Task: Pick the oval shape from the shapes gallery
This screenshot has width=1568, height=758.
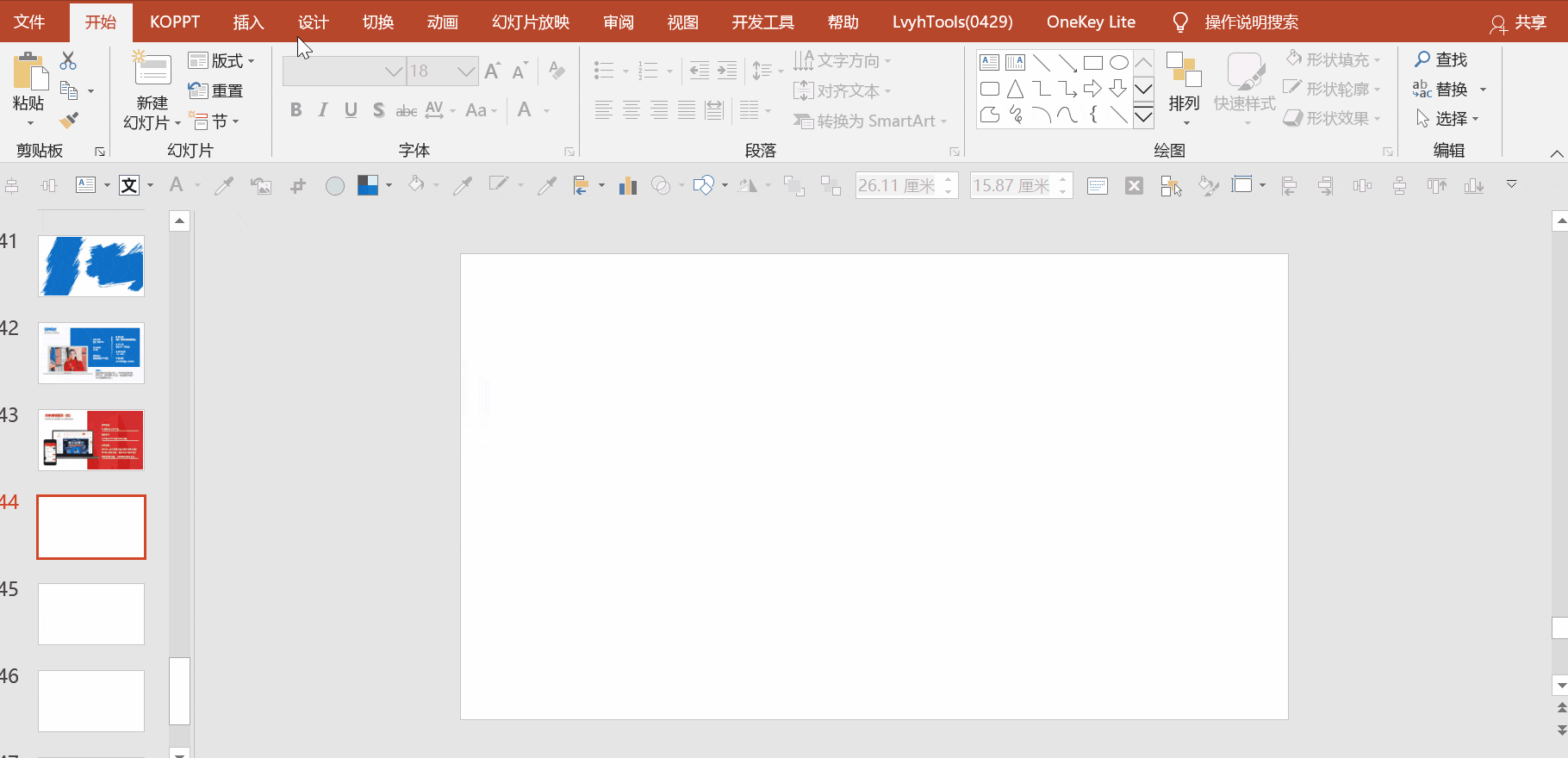Action: tap(1118, 63)
